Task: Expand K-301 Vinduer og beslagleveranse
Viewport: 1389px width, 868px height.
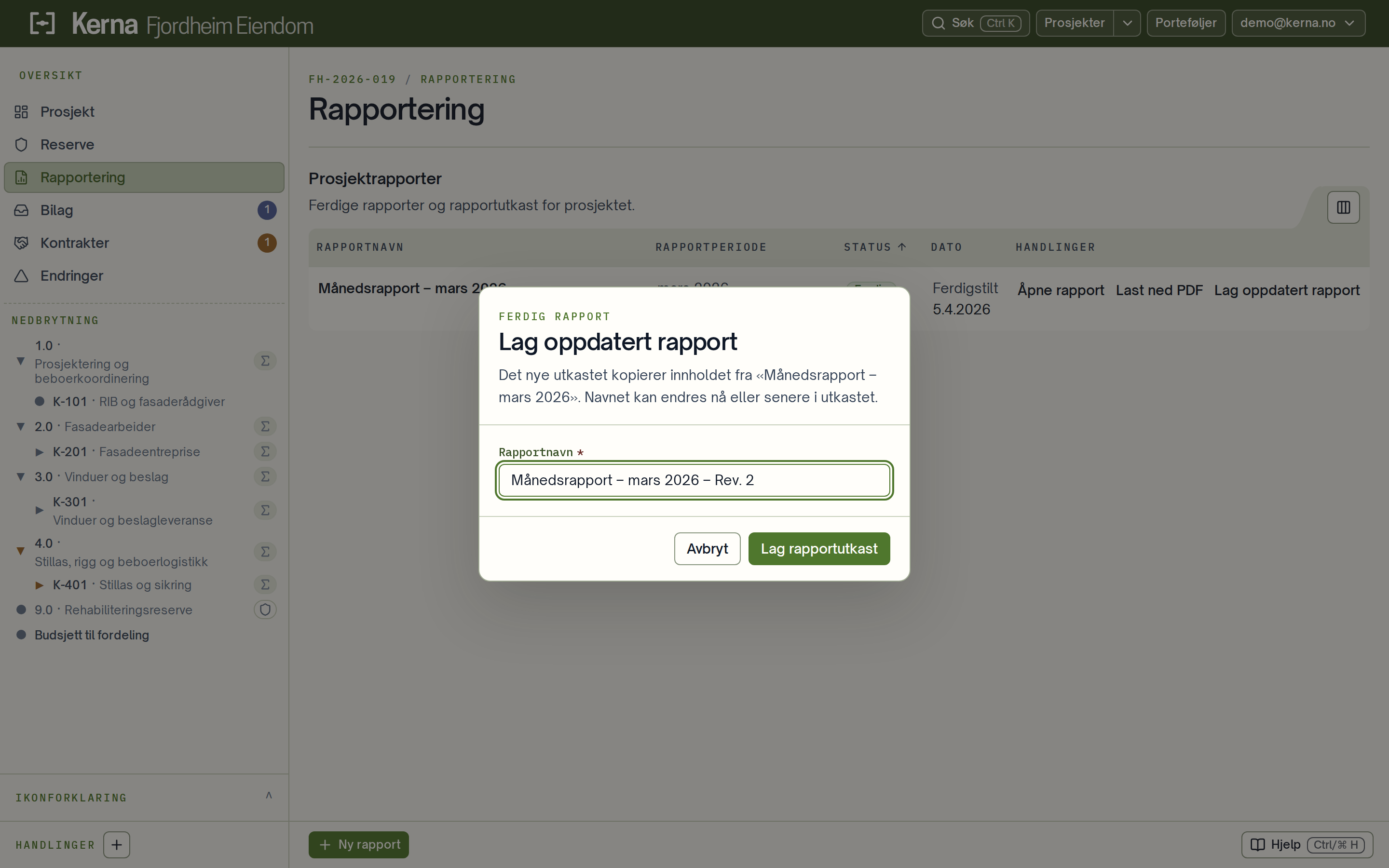Action: pyautogui.click(x=39, y=510)
